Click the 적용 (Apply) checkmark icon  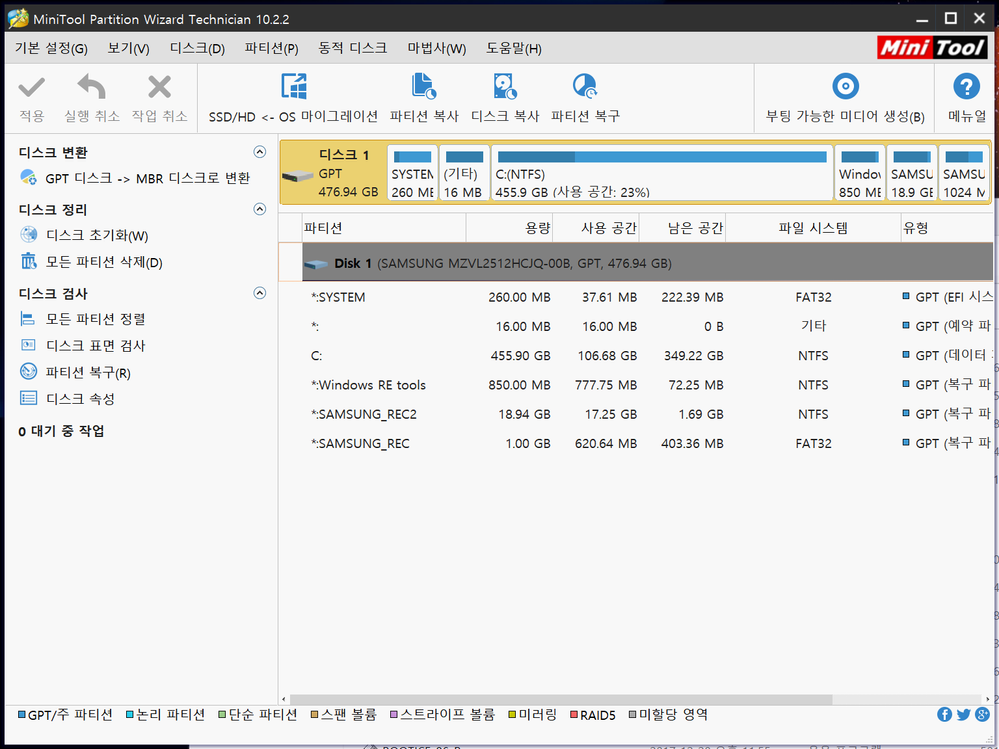pos(31,87)
